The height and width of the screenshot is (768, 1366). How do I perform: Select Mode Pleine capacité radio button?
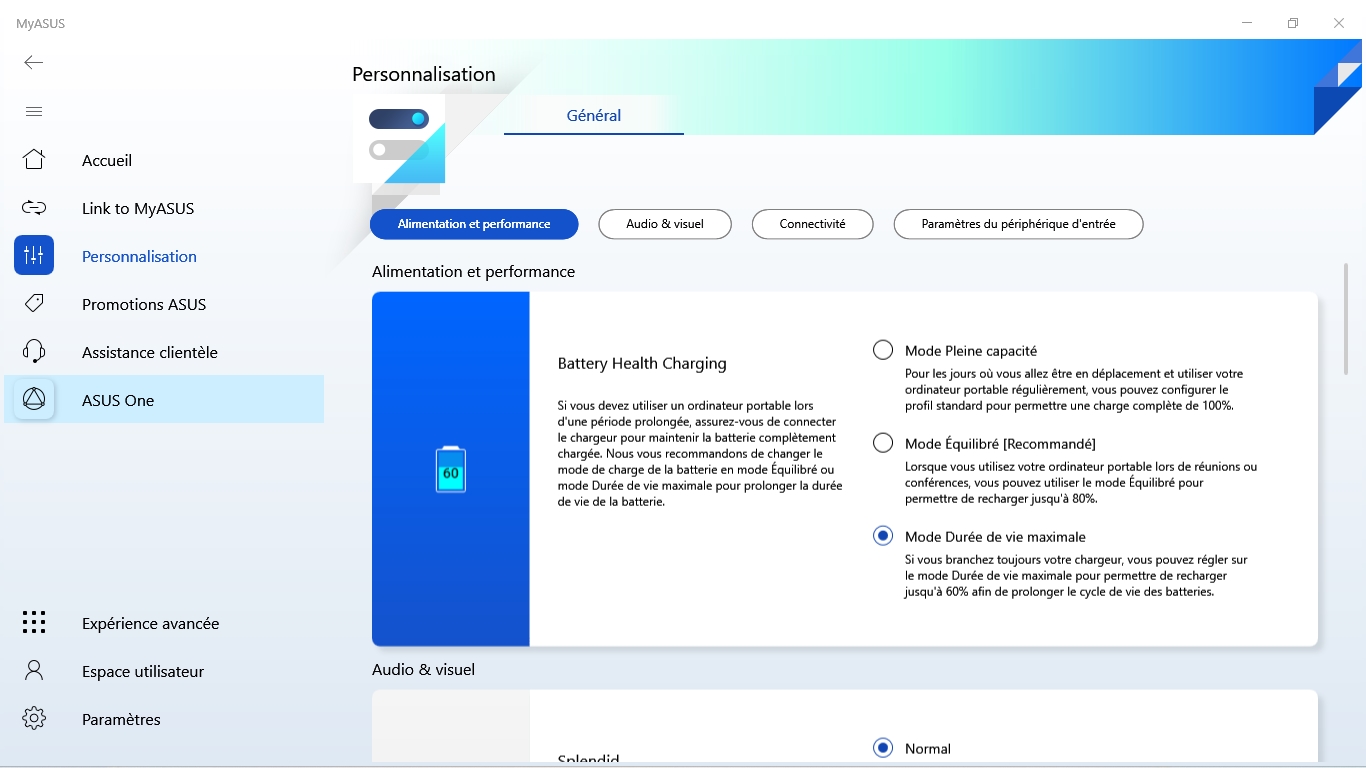point(883,350)
